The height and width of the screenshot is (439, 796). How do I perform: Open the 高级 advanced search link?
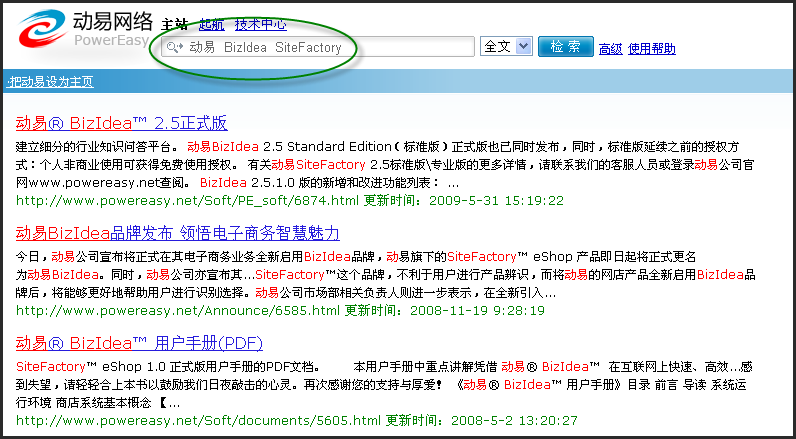(610, 49)
